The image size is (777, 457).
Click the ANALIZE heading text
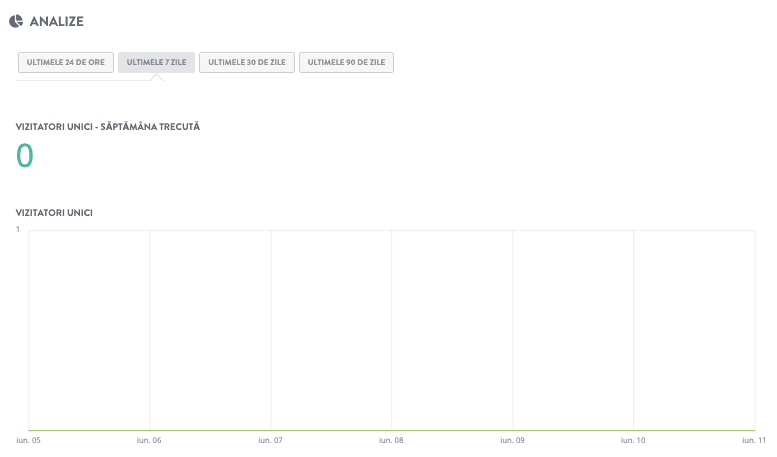tap(56, 21)
